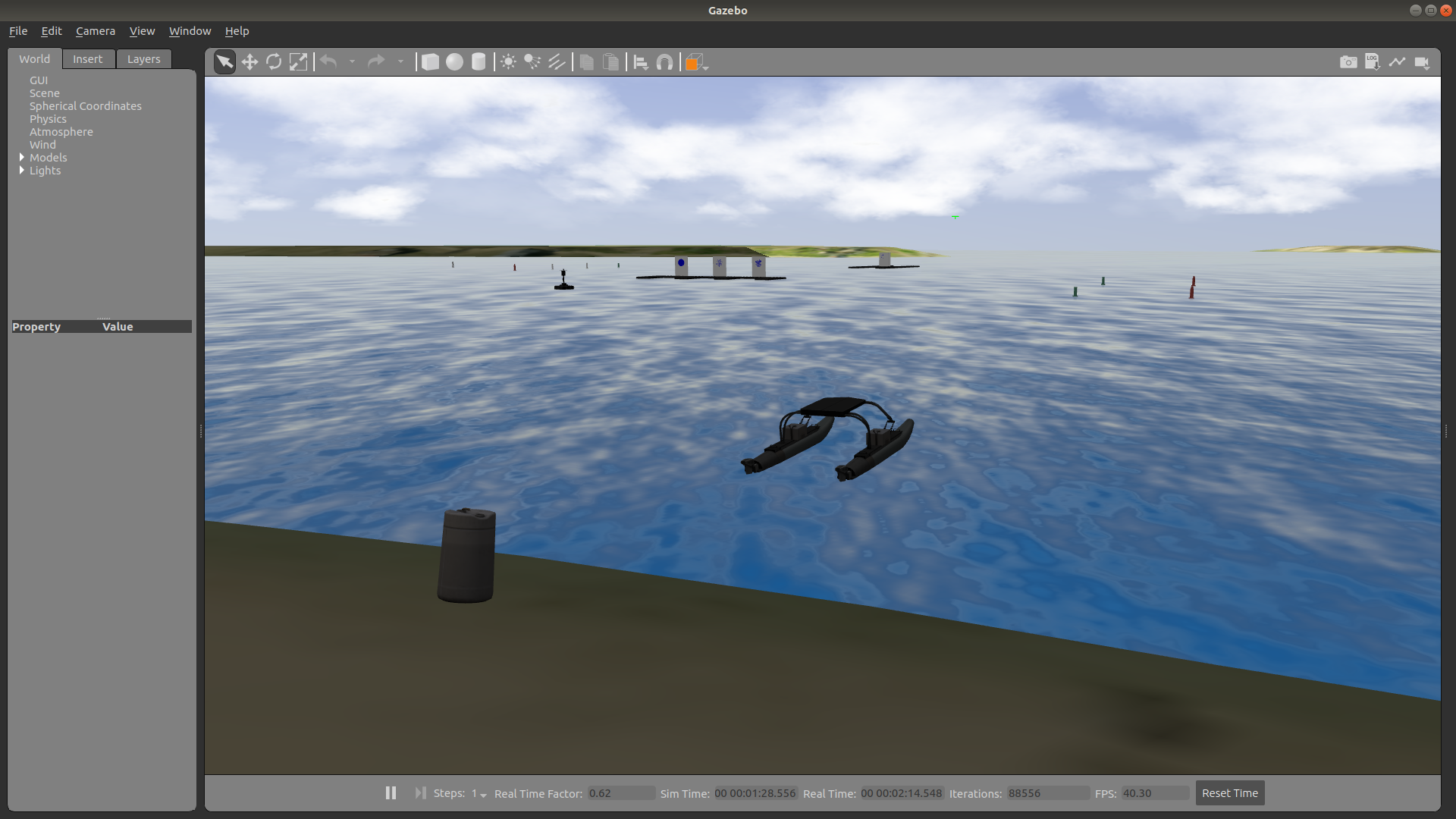Click the Iterations value field
Image resolution: width=1456 pixels, height=819 pixels.
pyautogui.click(x=1048, y=793)
